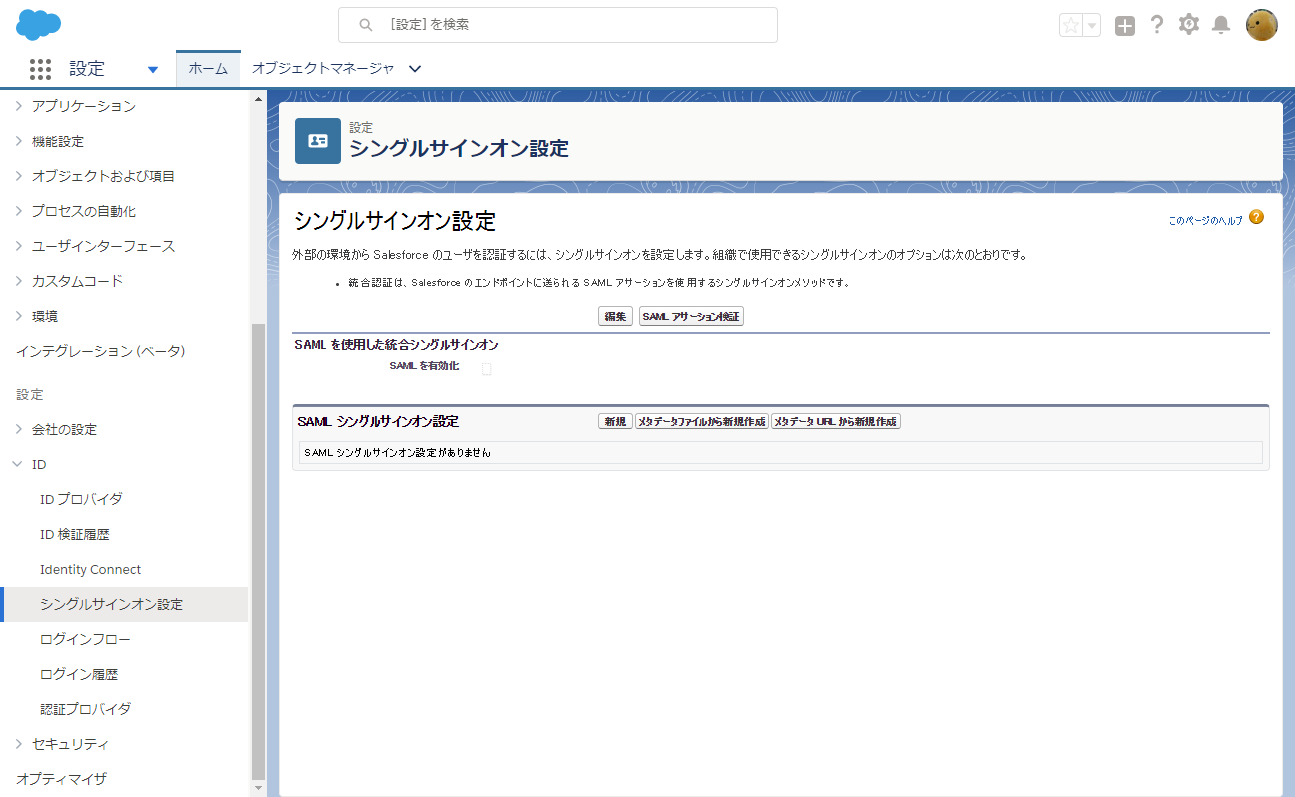Expand the 機能設定 tree node
The width and height of the screenshot is (1295, 797).
click(18, 141)
